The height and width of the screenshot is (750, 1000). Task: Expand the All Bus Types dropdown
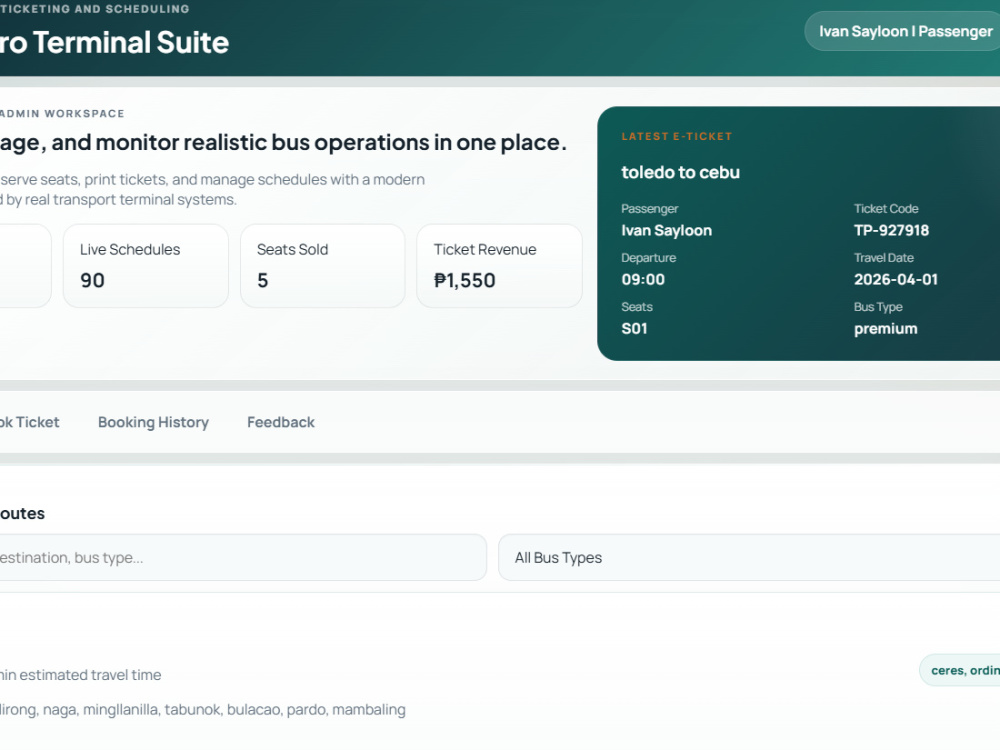click(749, 557)
